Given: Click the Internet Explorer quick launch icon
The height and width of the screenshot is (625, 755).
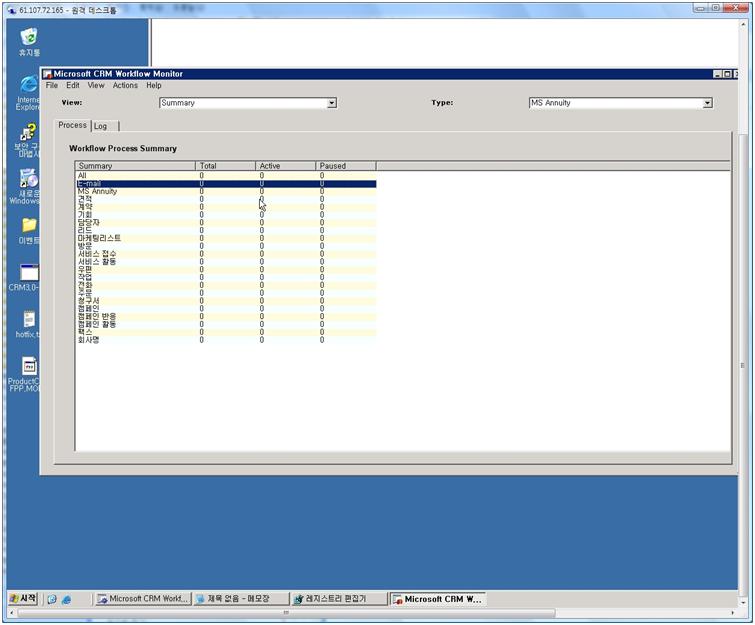Looking at the screenshot, I should click(66, 599).
